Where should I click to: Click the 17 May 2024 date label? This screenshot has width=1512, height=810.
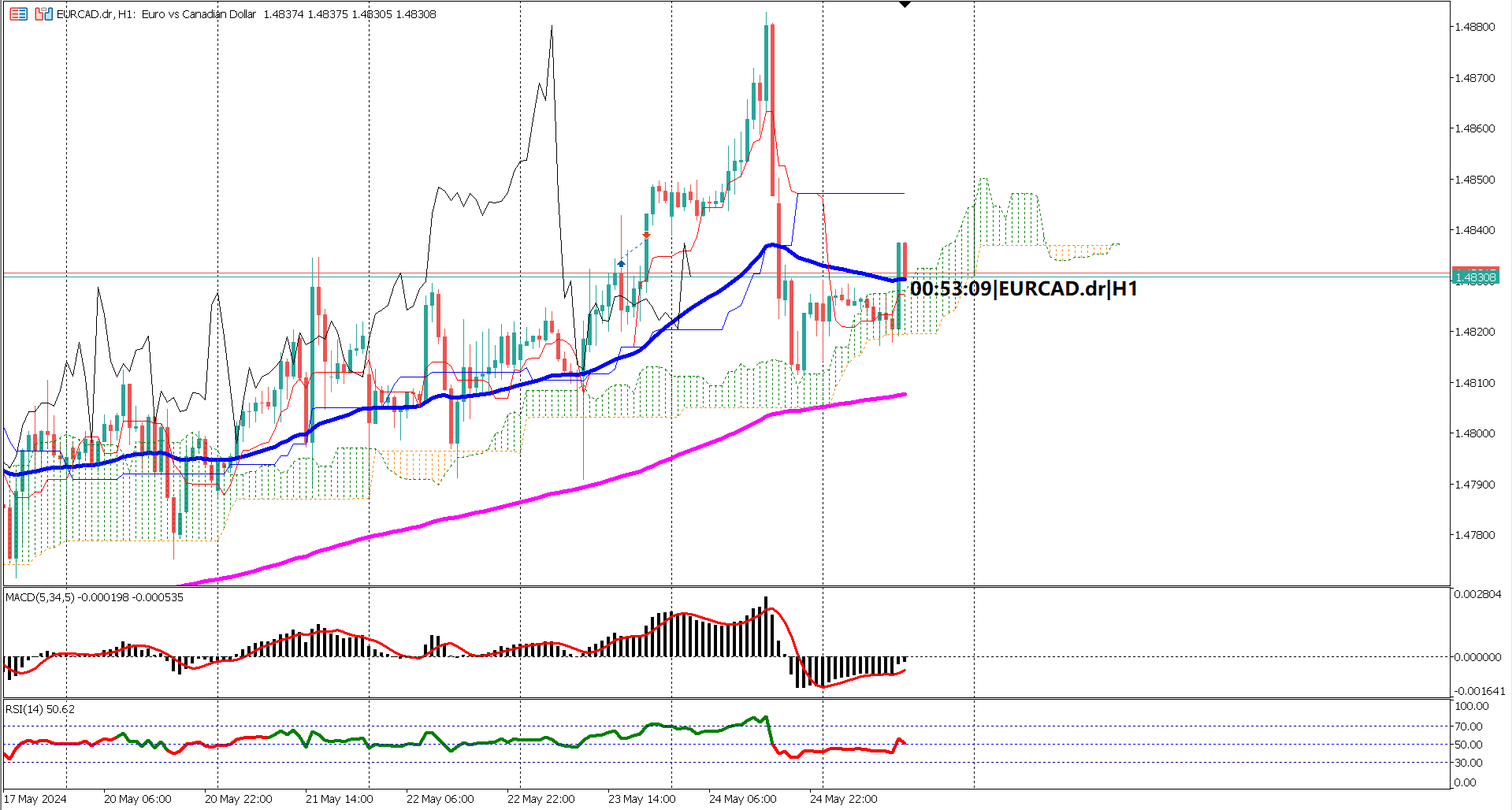coord(35,798)
